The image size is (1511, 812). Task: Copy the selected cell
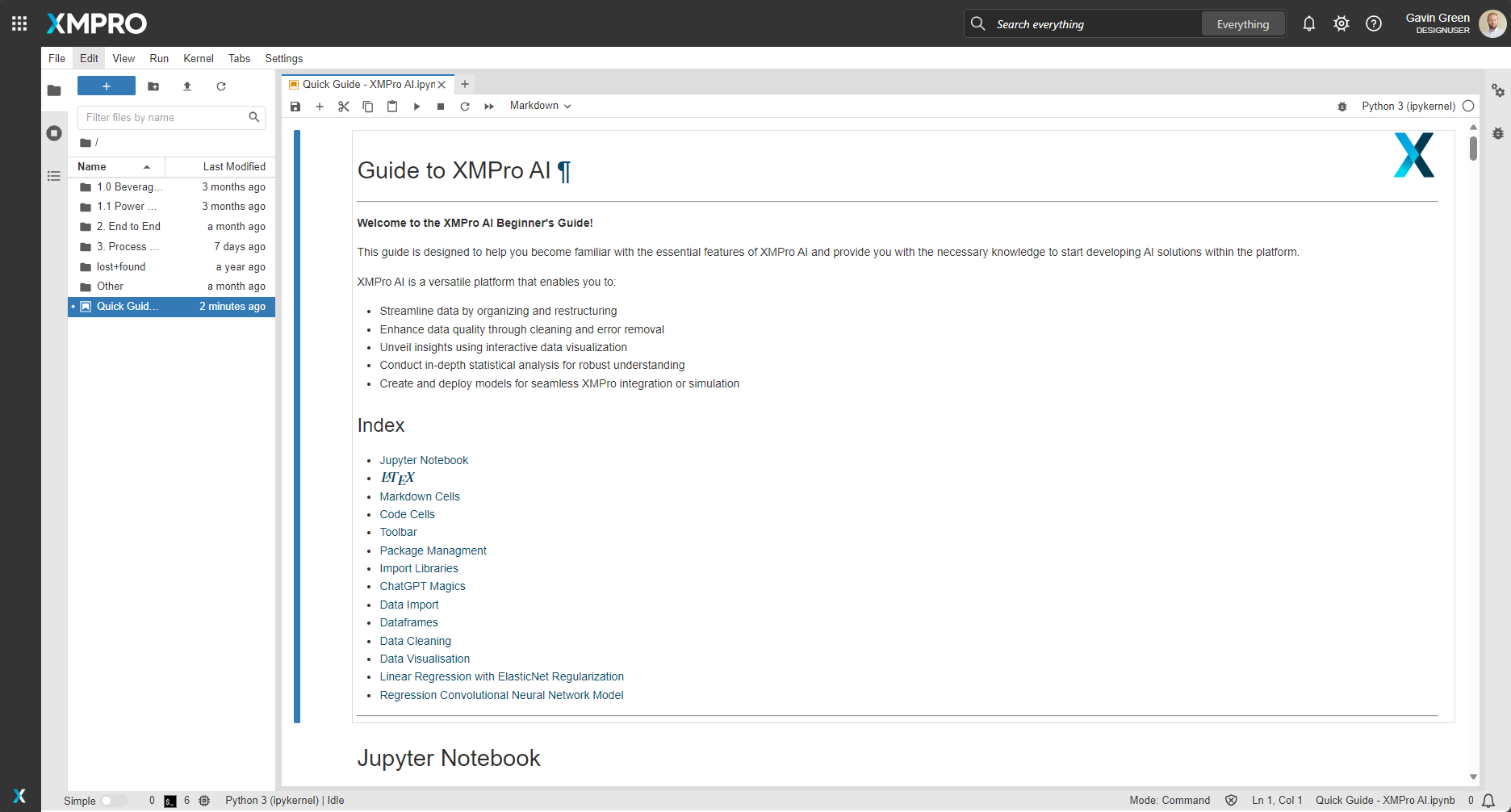tap(368, 107)
